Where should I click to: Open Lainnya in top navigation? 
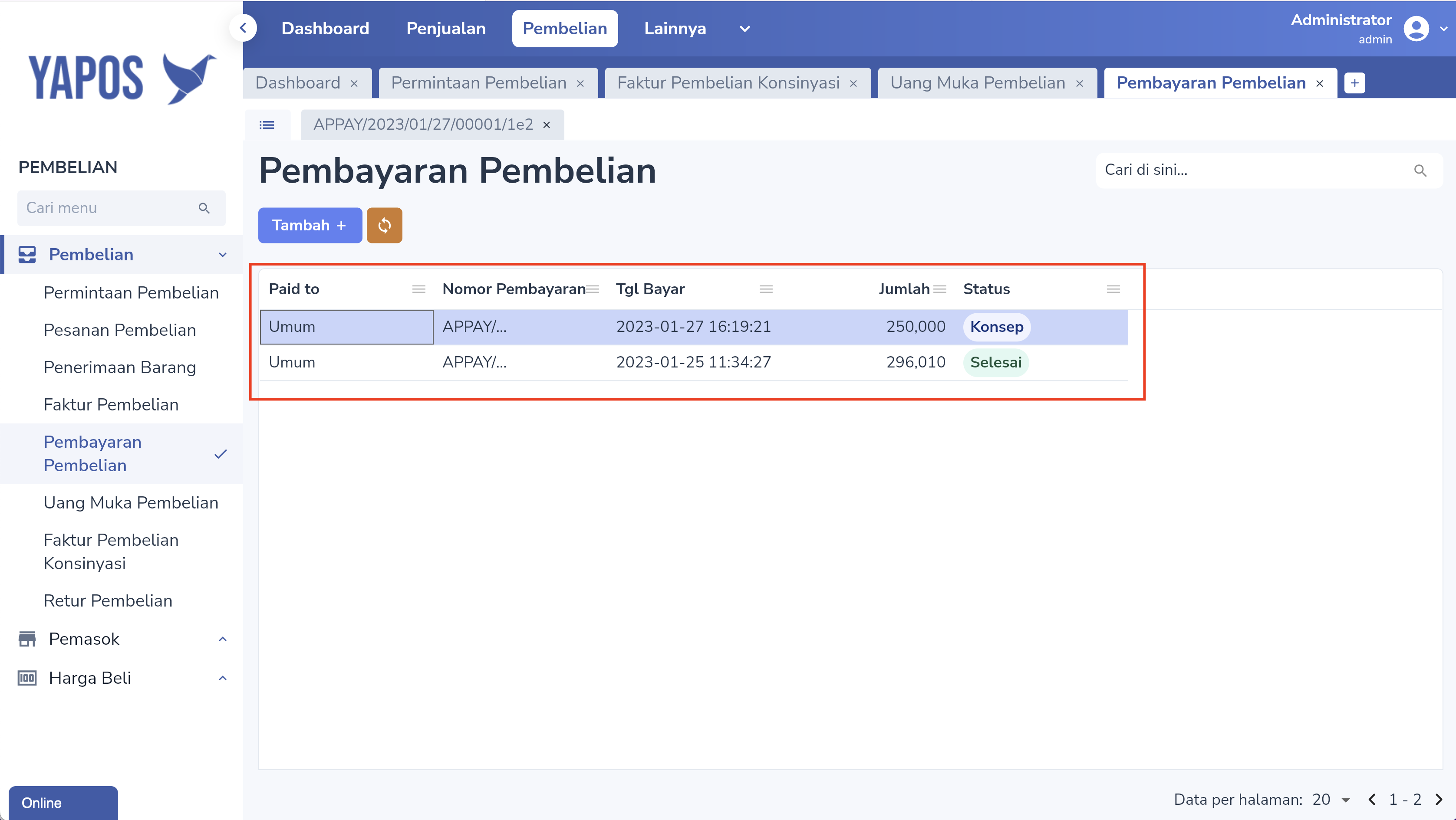tap(675, 28)
